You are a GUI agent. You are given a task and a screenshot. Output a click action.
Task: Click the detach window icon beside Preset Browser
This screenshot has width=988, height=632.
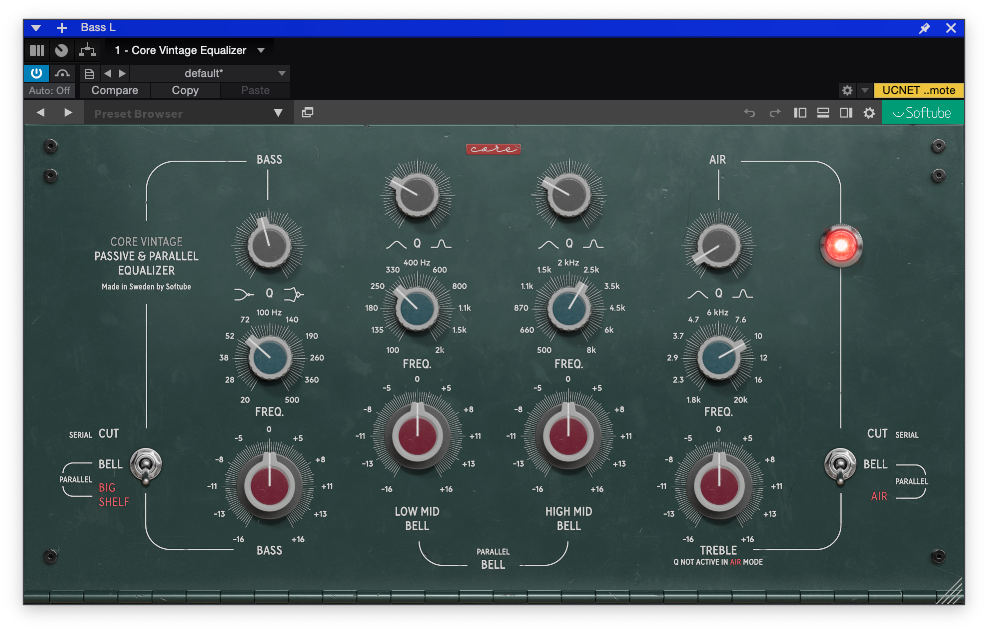coord(307,112)
